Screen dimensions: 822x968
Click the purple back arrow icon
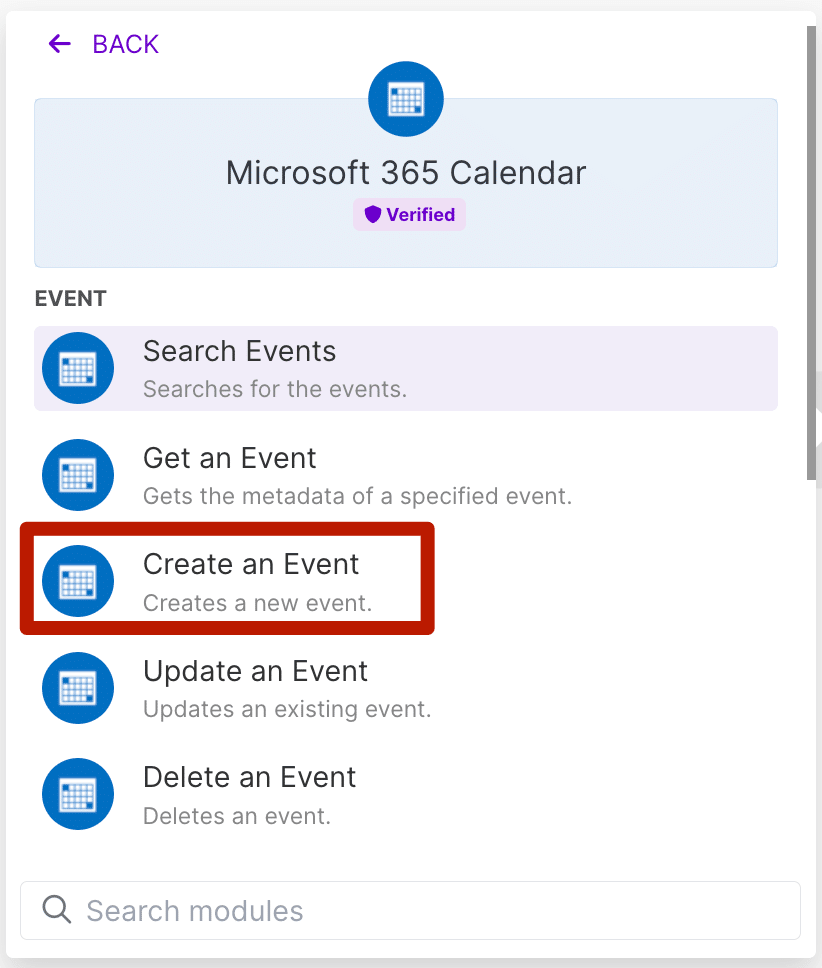(x=59, y=44)
